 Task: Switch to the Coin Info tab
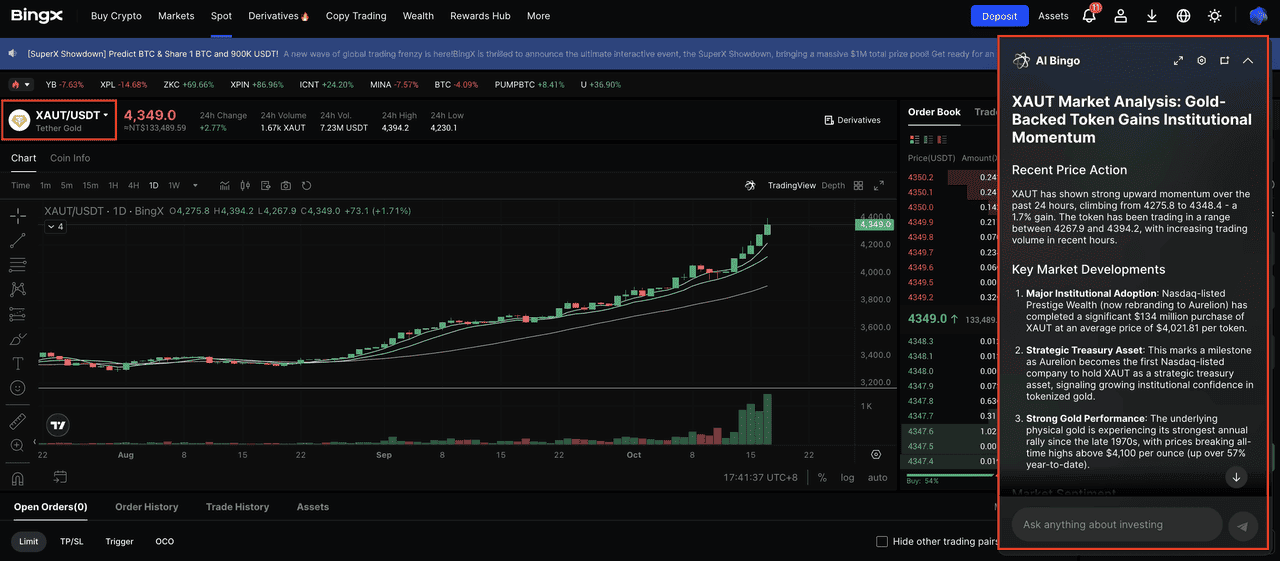click(x=70, y=158)
